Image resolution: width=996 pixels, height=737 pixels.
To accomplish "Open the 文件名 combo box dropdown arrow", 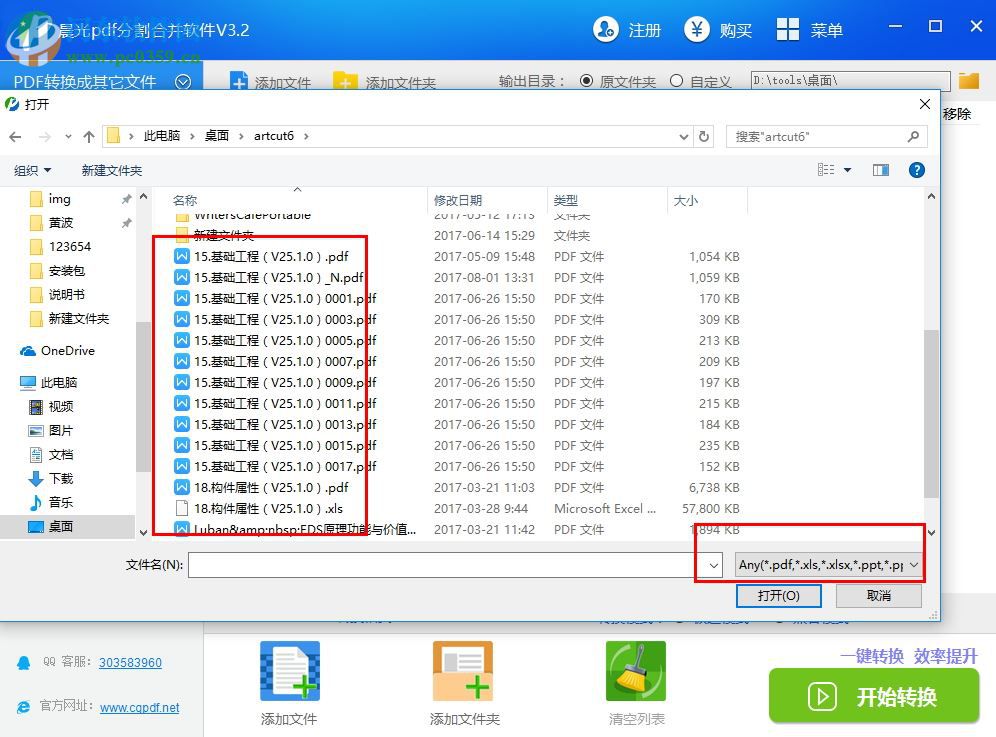I will click(711, 565).
